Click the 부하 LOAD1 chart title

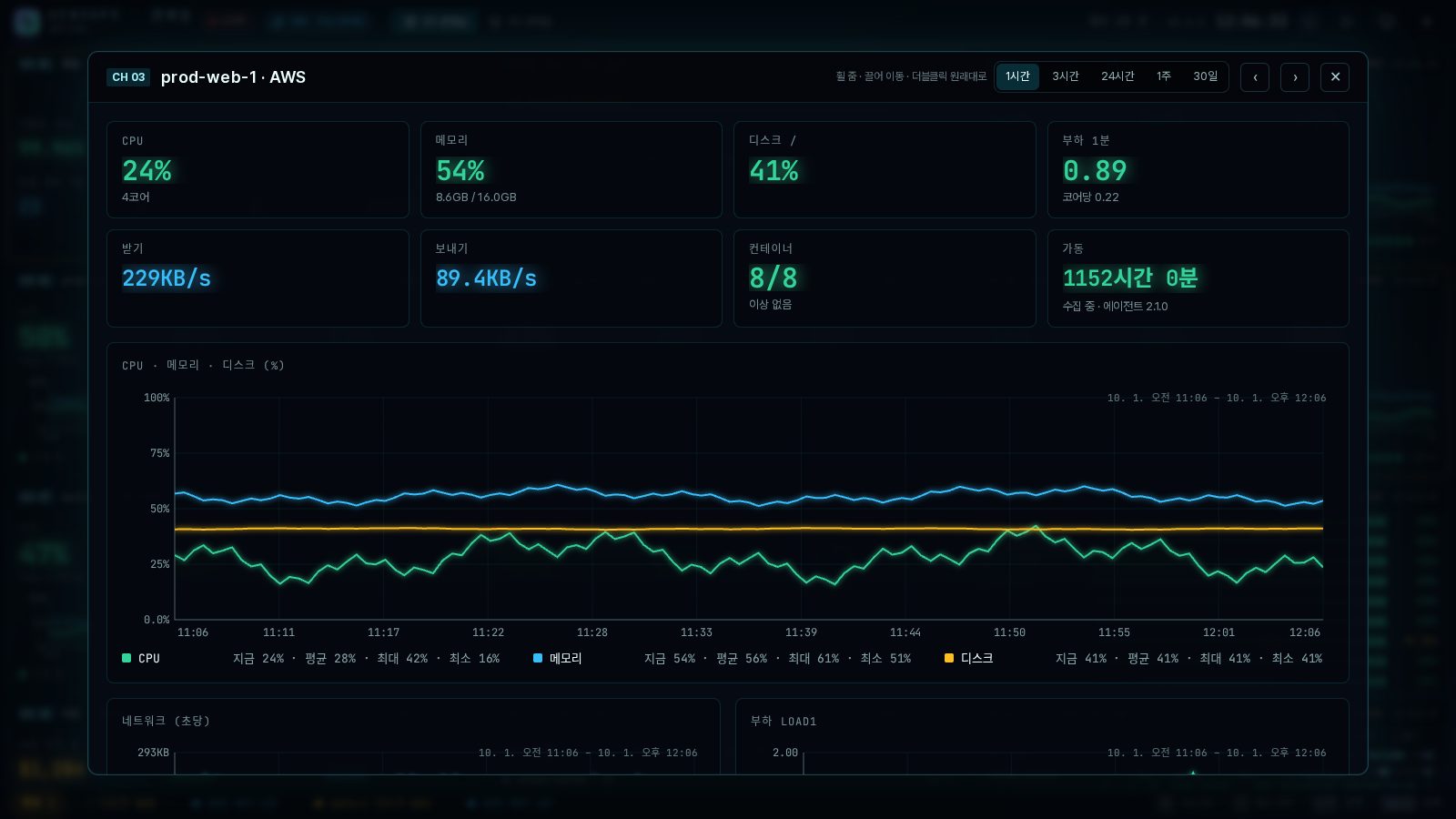click(784, 721)
